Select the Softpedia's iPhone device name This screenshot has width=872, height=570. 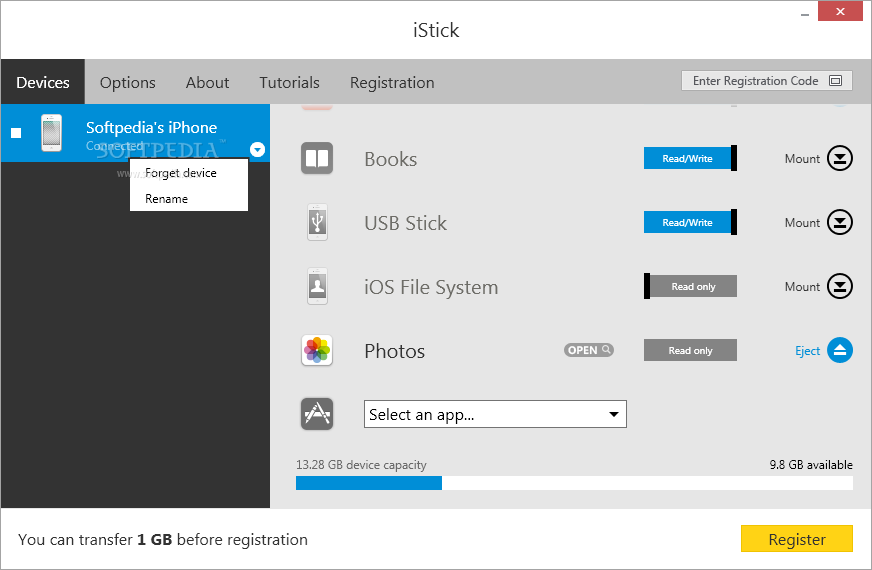[x=151, y=127]
